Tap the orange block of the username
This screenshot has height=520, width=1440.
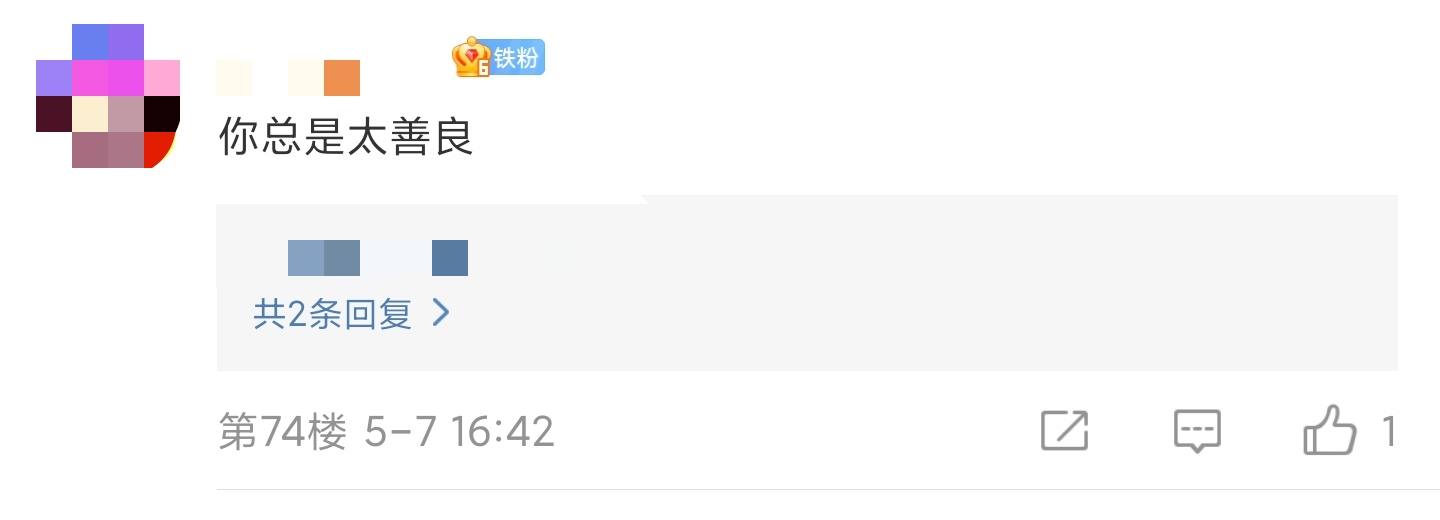click(x=342, y=78)
